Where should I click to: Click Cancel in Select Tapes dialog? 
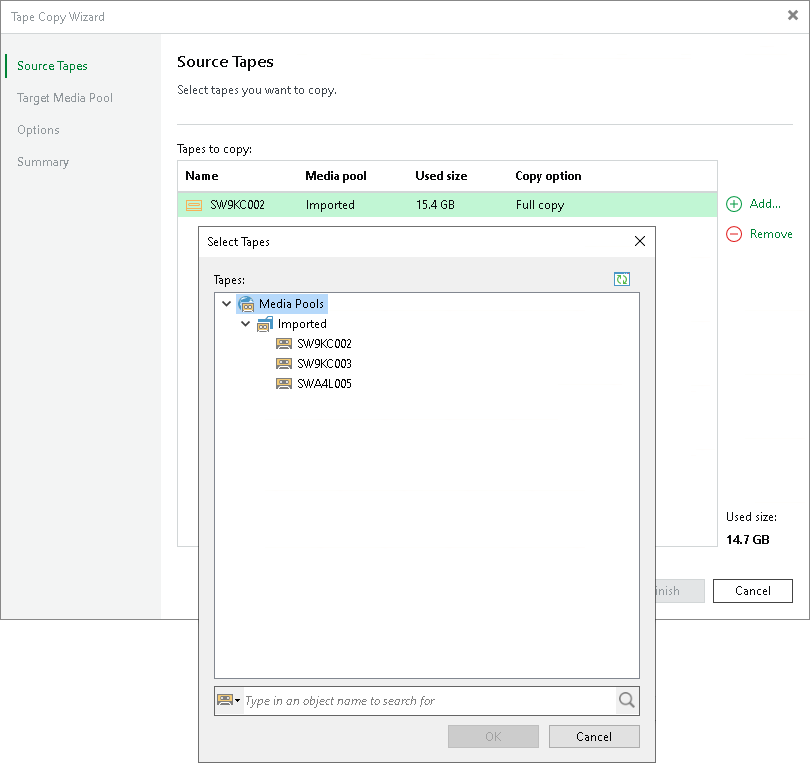[x=594, y=737]
